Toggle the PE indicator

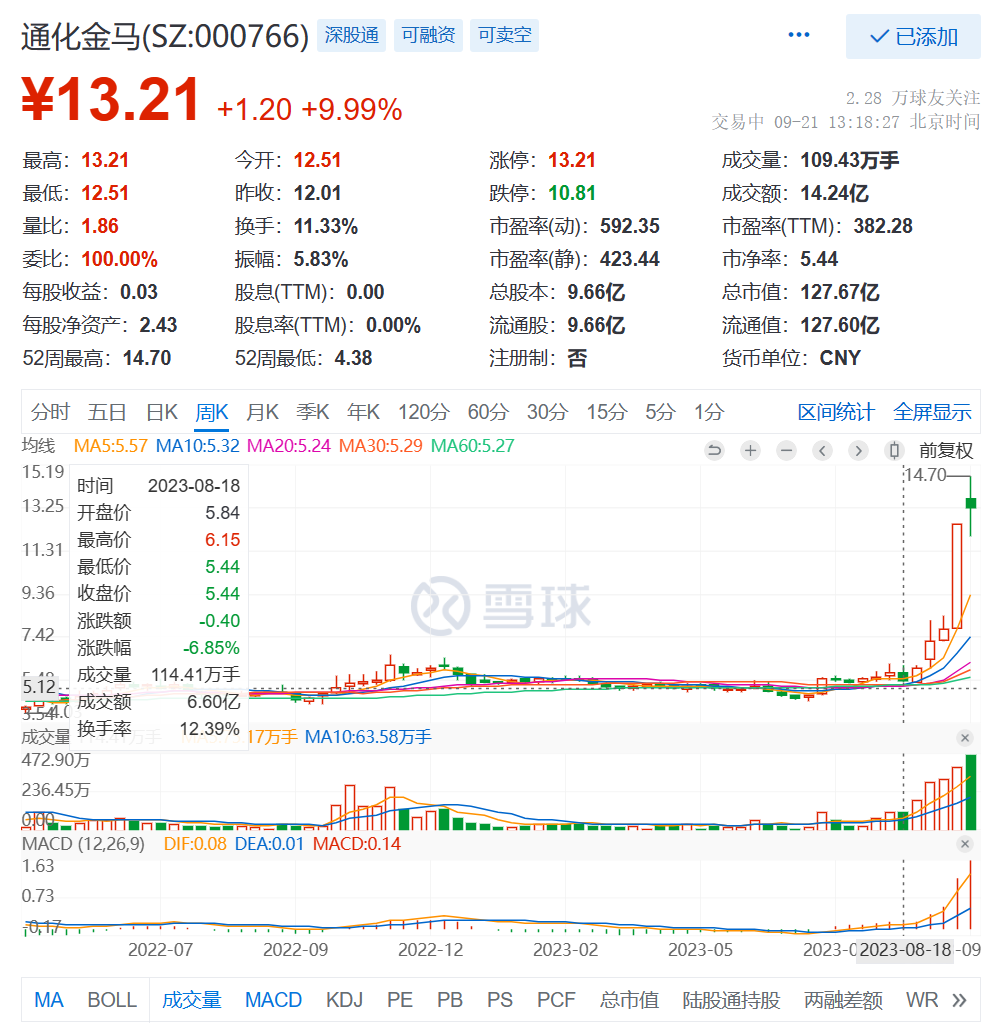click(x=399, y=1000)
